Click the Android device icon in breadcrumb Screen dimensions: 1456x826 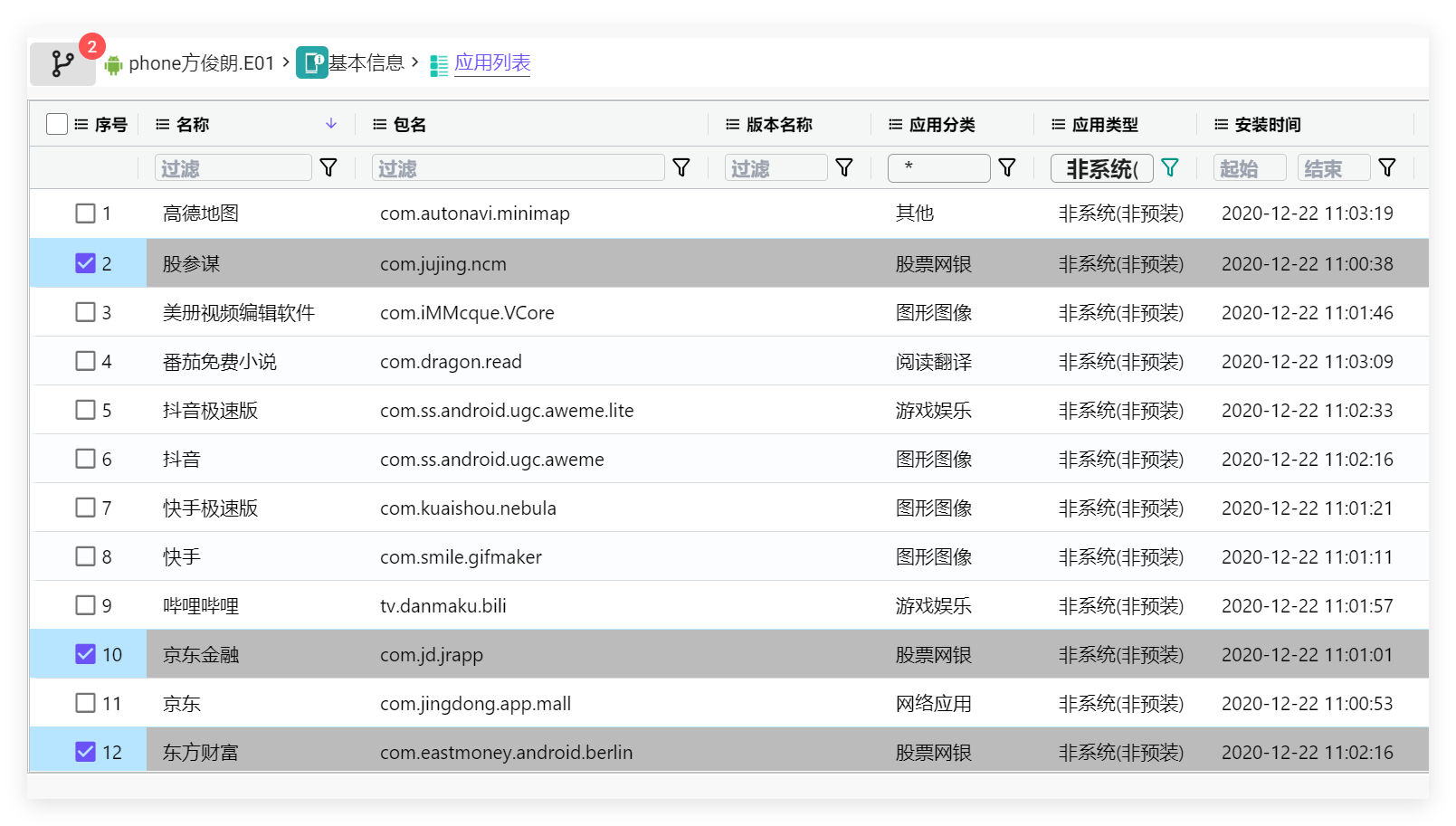113,64
